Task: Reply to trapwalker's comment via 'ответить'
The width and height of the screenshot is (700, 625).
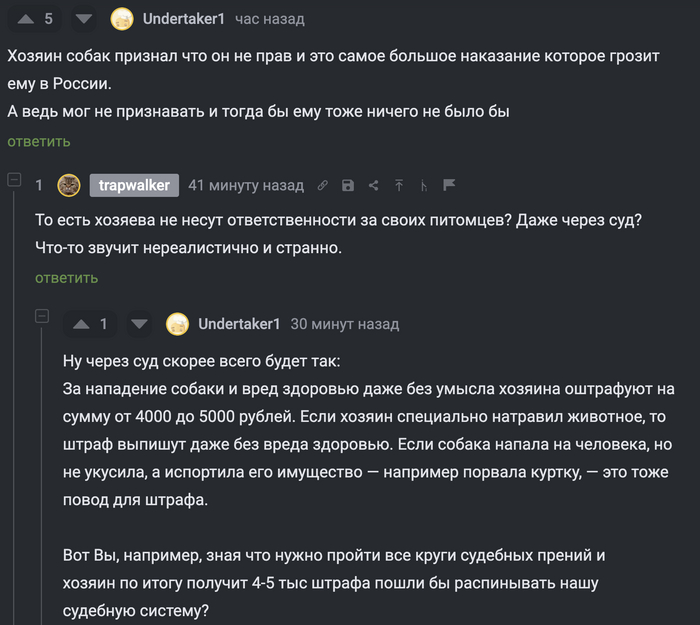Action: pyautogui.click(x=66, y=277)
